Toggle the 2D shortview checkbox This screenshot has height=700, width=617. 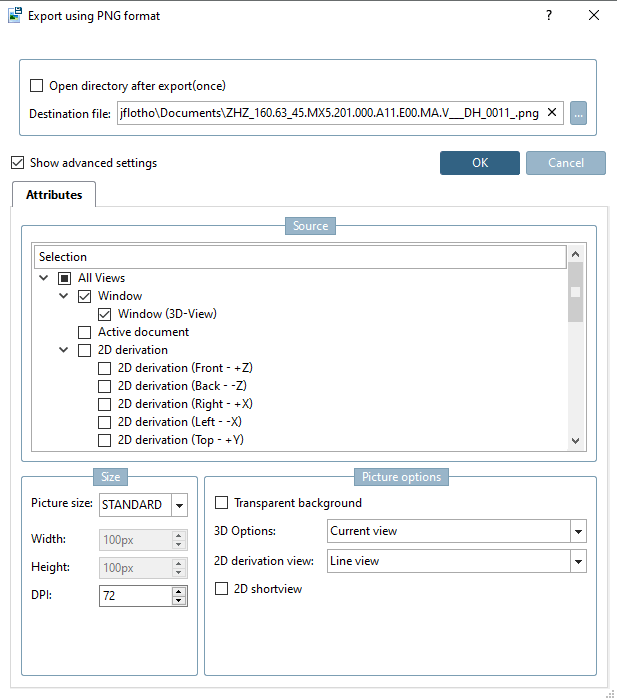tap(222, 589)
